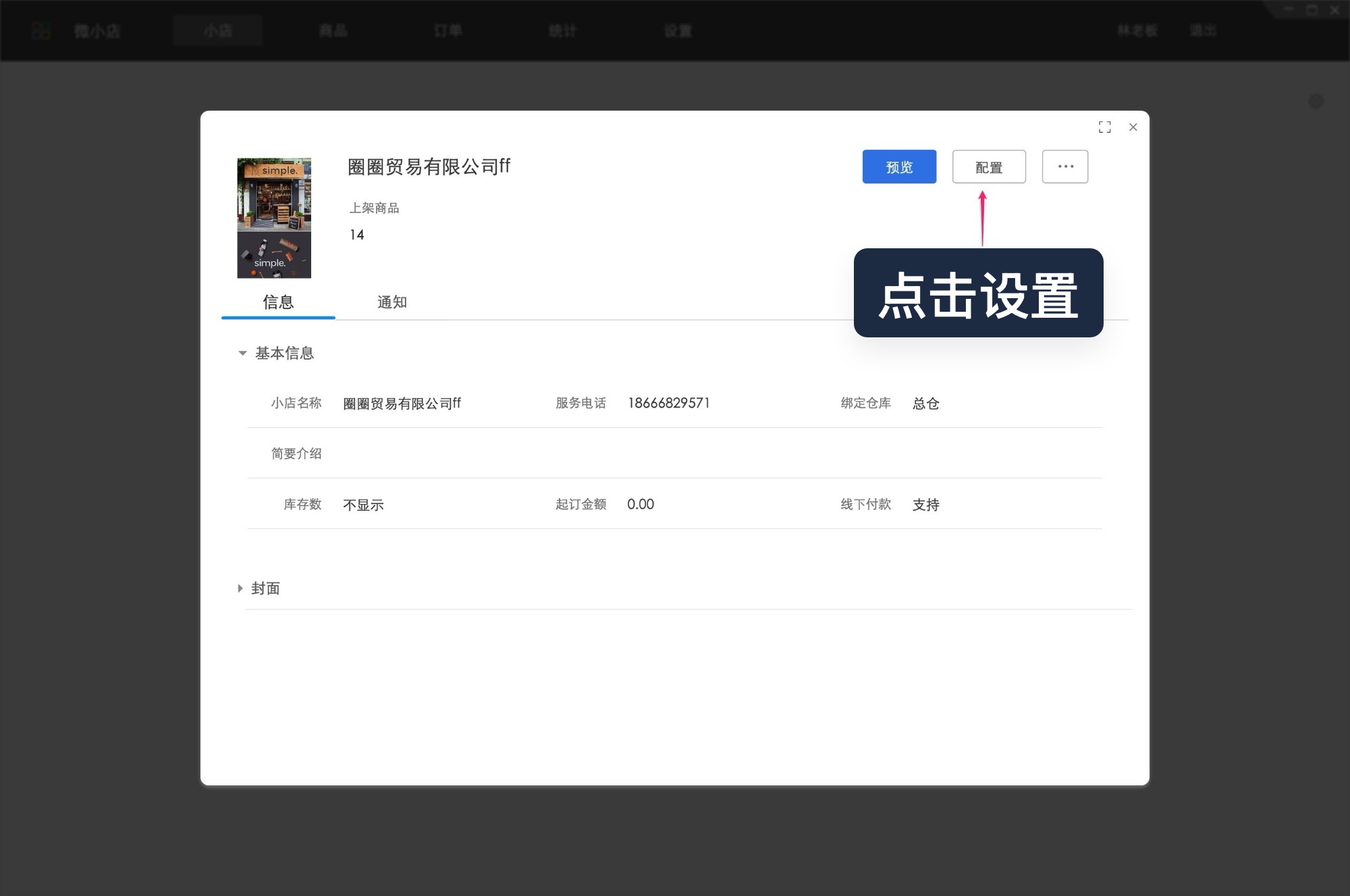The width and height of the screenshot is (1350, 896).
Task: Click the 林老板 account name
Action: (x=1137, y=30)
